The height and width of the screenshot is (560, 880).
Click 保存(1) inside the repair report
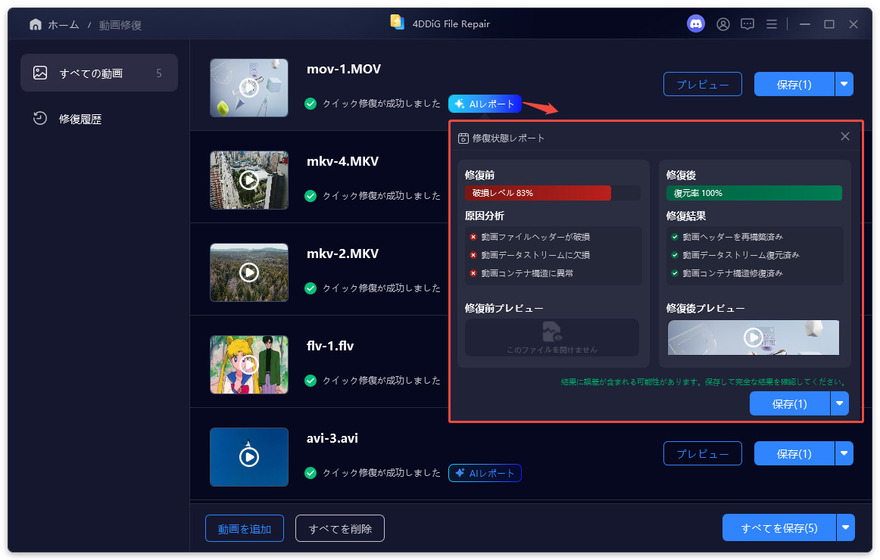click(x=790, y=403)
